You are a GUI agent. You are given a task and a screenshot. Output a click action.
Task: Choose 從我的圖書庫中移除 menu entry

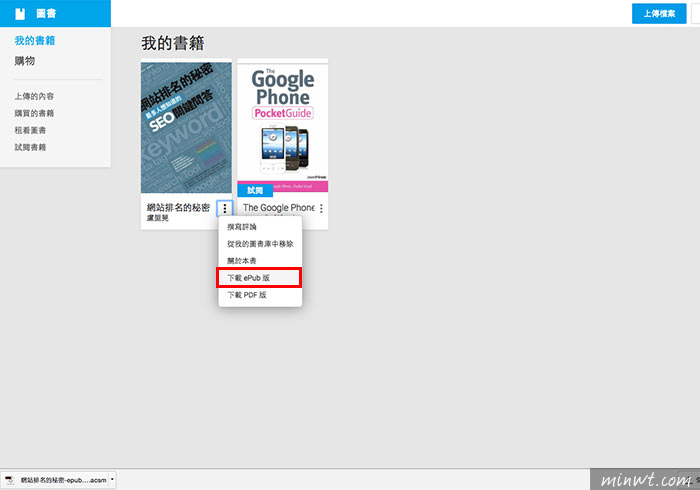(260, 244)
